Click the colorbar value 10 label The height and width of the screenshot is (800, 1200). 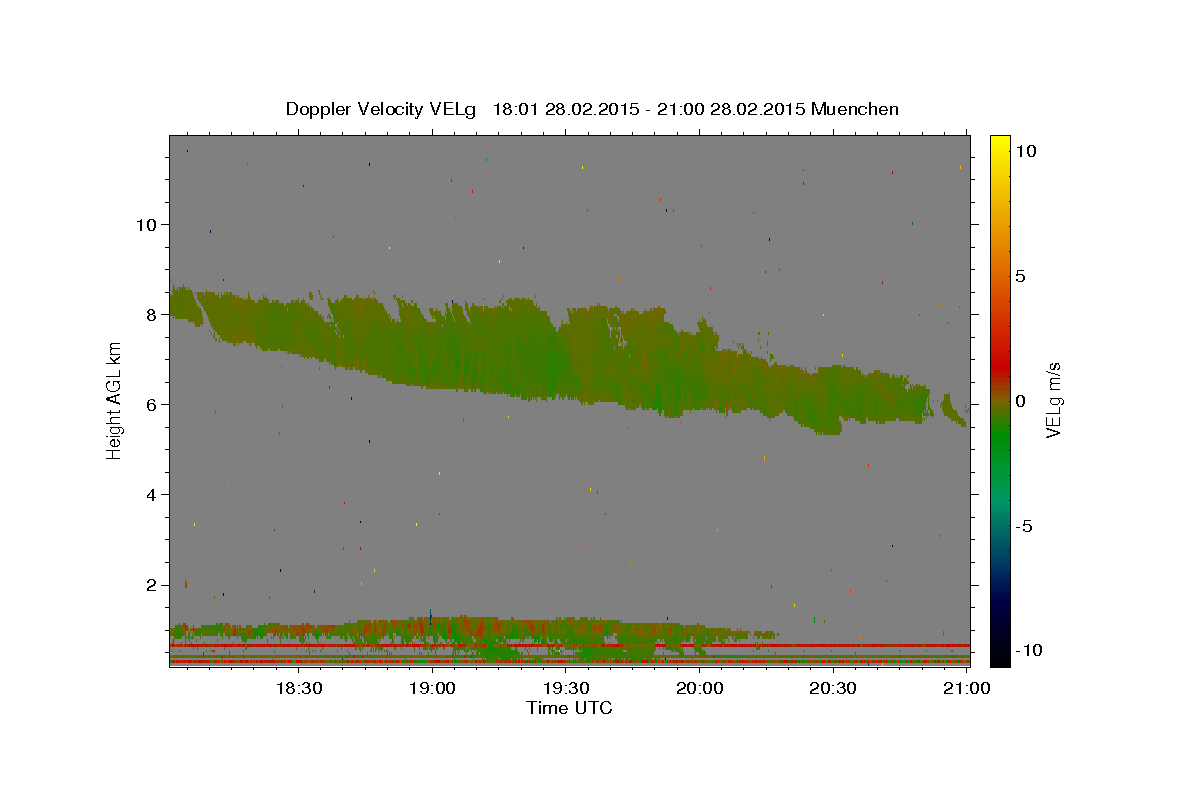(1026, 150)
